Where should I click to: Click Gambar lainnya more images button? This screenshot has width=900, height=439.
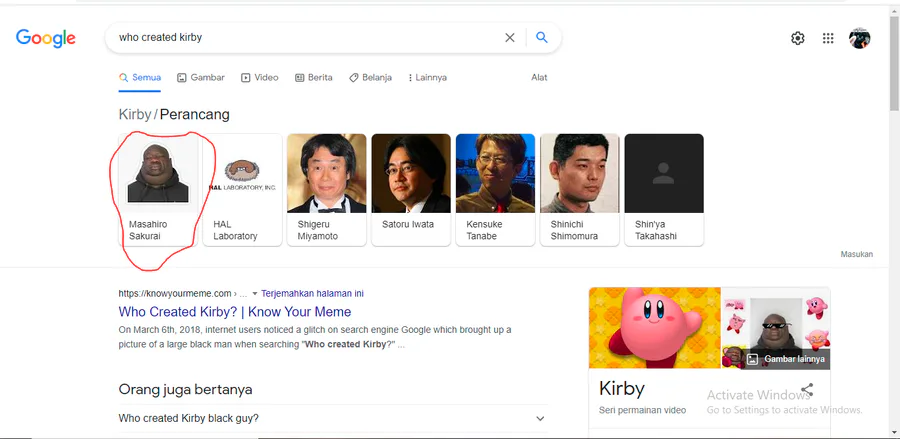click(788, 359)
